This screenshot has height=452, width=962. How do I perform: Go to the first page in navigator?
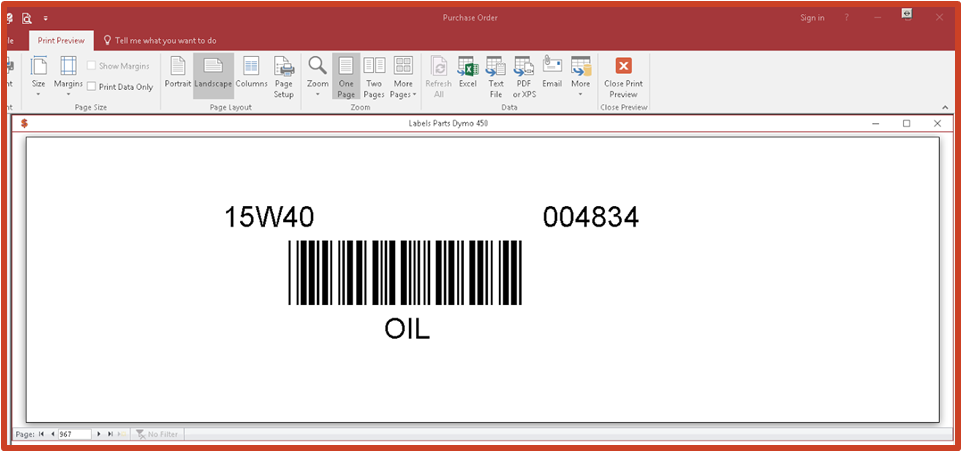pos(41,434)
